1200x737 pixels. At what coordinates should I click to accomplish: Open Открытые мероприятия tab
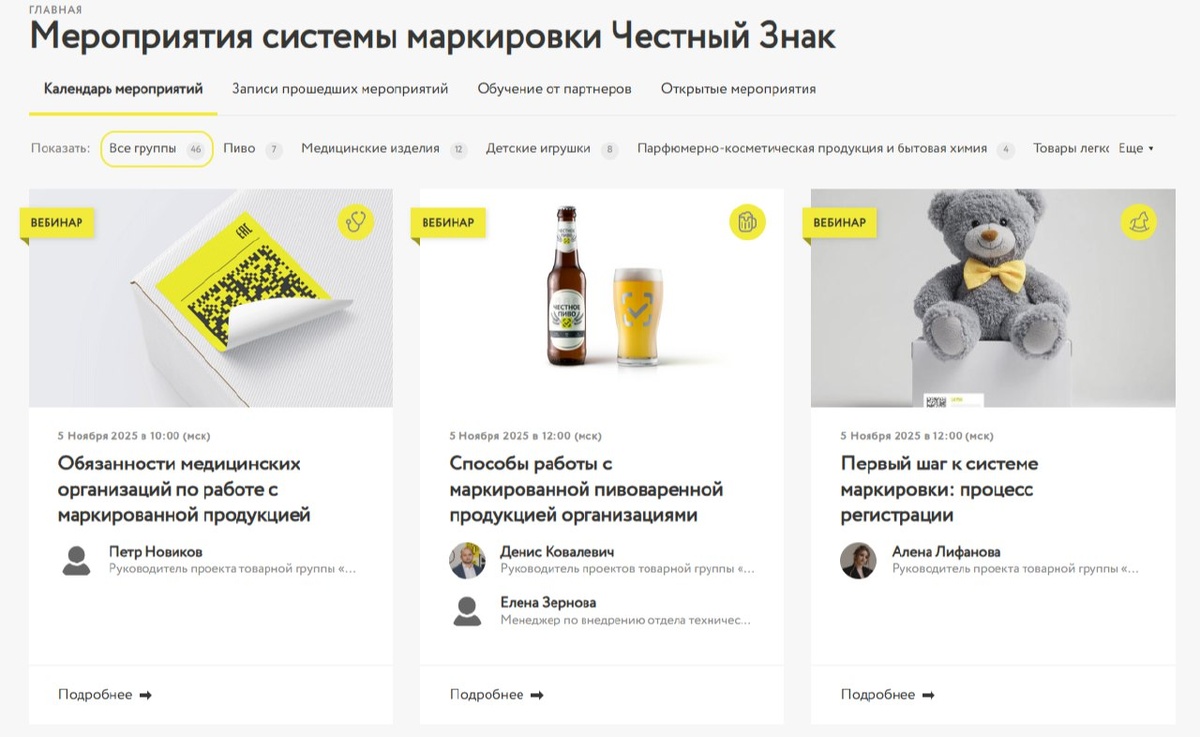[738, 89]
